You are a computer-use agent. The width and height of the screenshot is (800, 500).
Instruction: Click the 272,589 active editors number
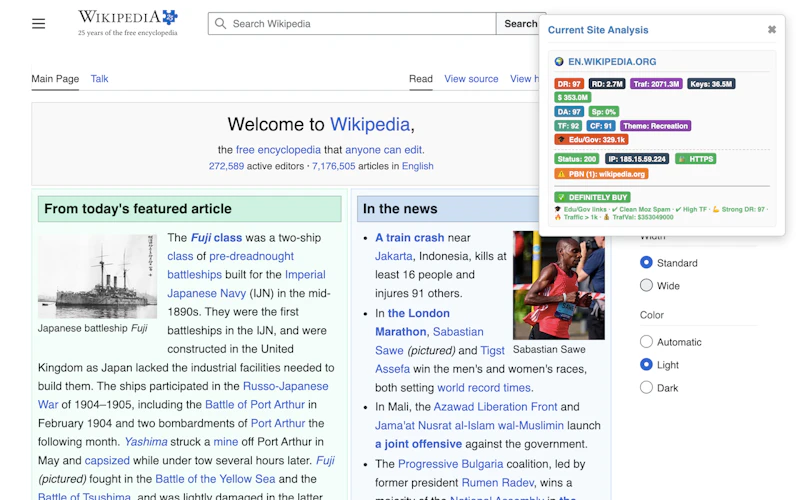coord(226,166)
